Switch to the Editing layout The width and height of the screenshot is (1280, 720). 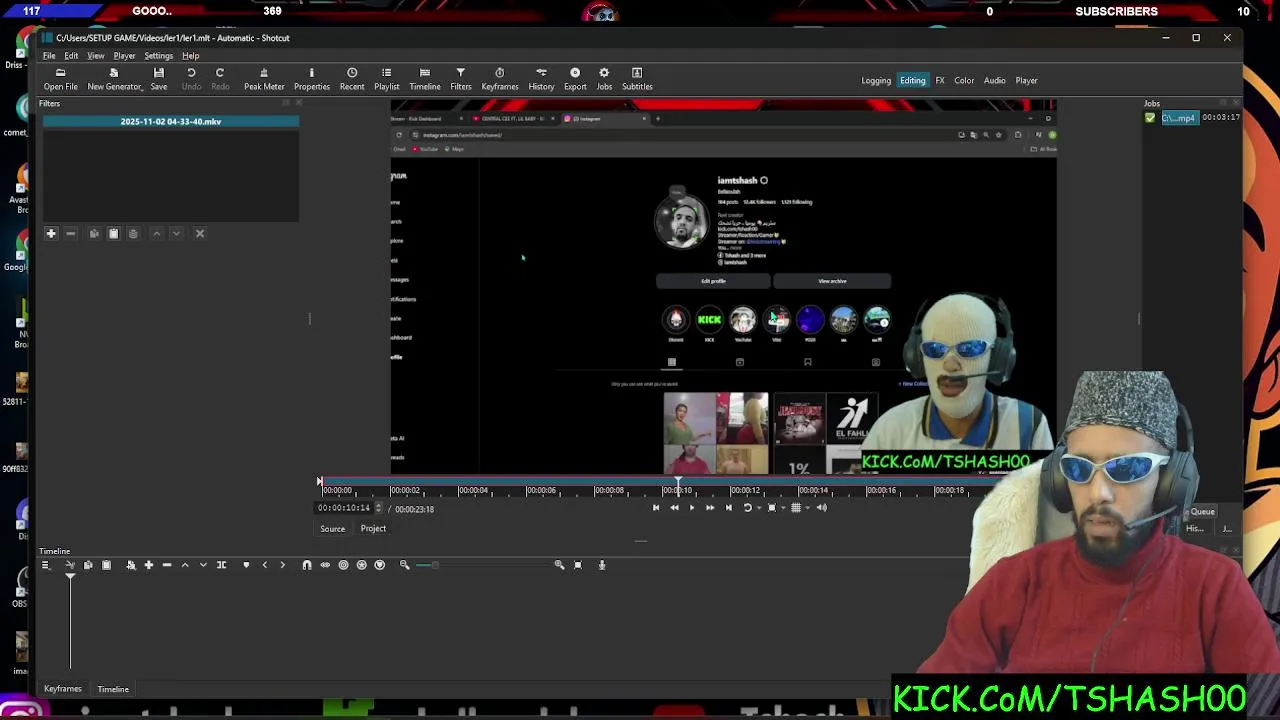(x=912, y=80)
